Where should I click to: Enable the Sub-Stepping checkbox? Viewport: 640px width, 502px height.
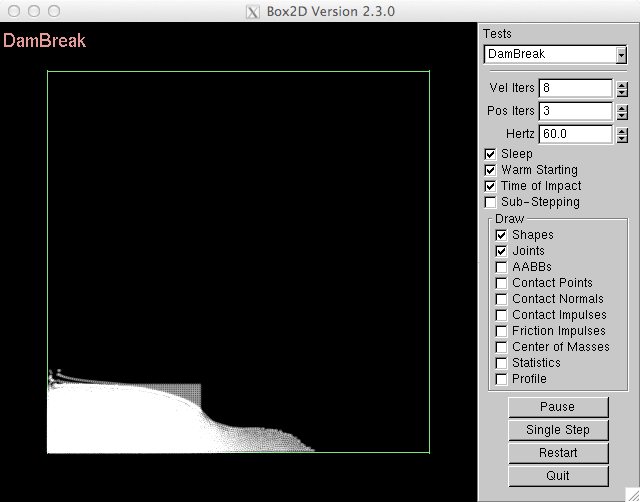pos(490,202)
